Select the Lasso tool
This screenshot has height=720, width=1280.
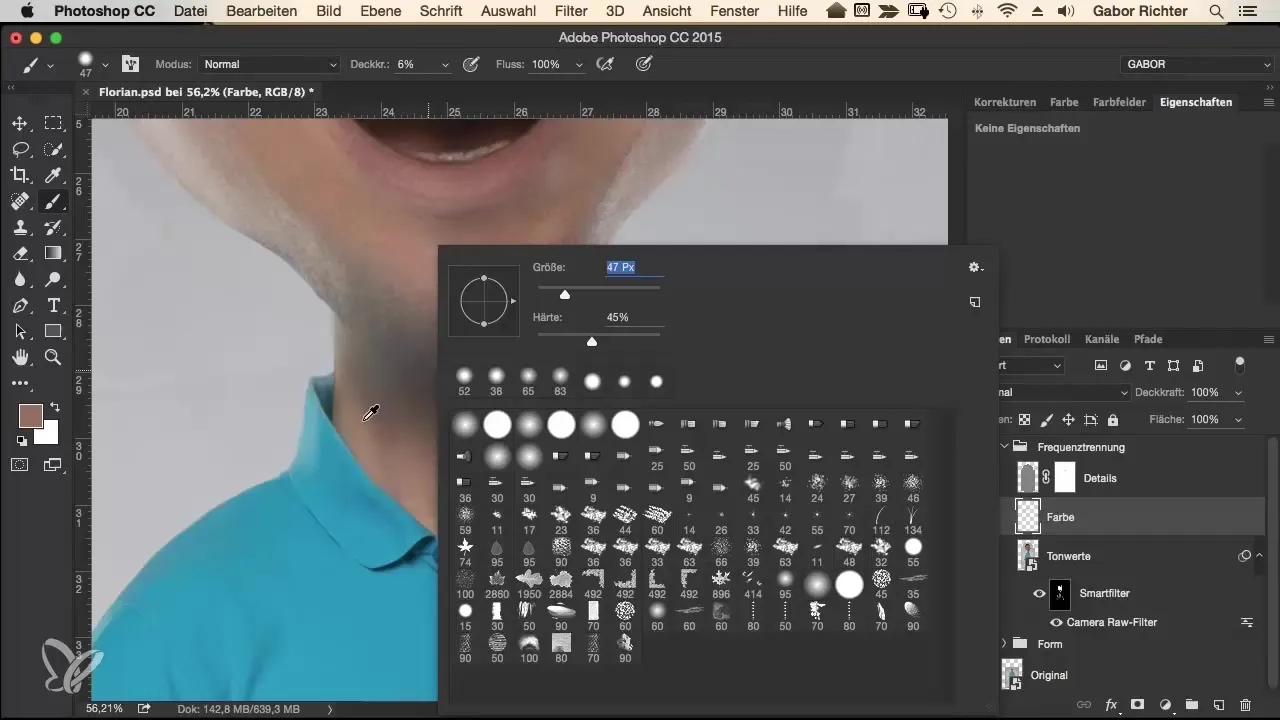[19, 149]
